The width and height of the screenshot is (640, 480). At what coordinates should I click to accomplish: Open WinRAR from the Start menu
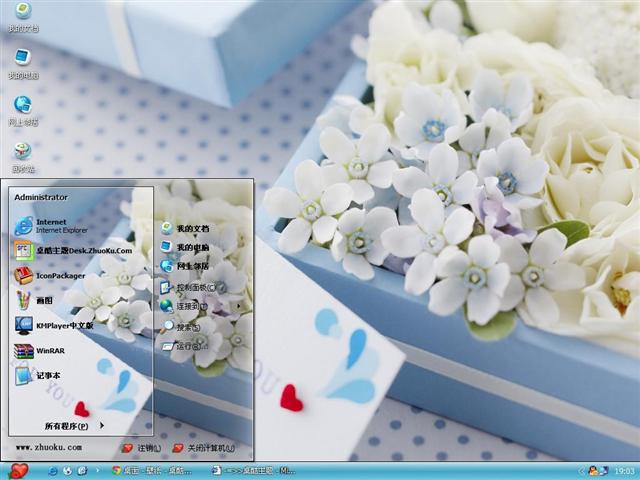(40, 350)
